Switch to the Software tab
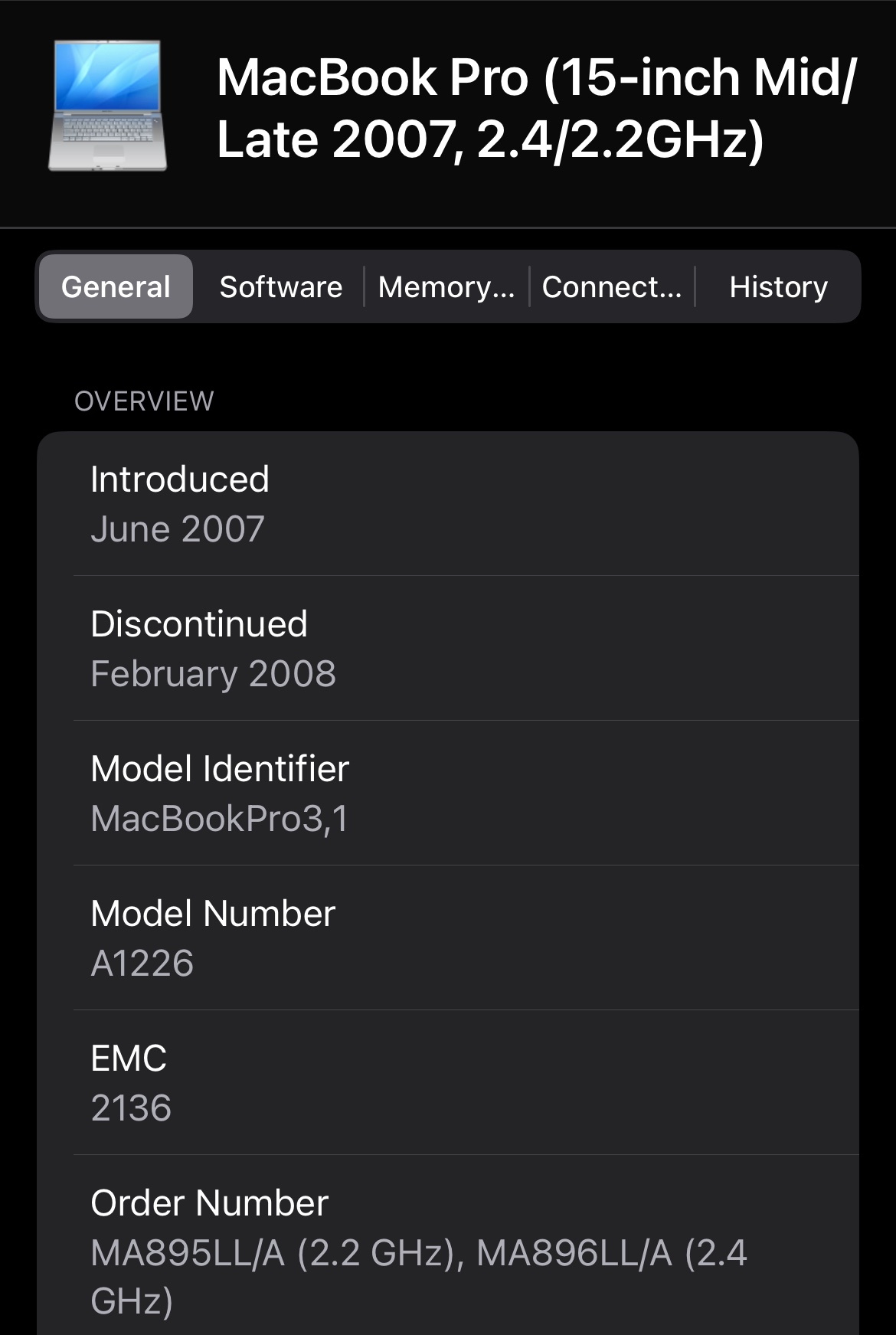Viewport: 896px width, 1335px height. point(280,286)
